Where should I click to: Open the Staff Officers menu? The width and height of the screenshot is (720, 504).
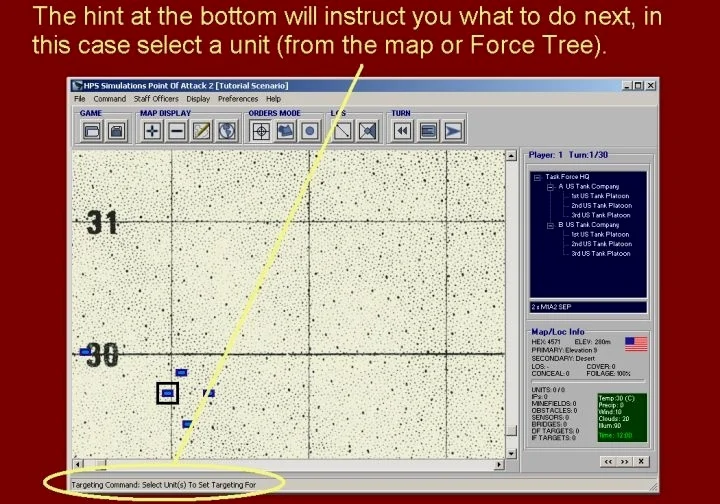156,99
